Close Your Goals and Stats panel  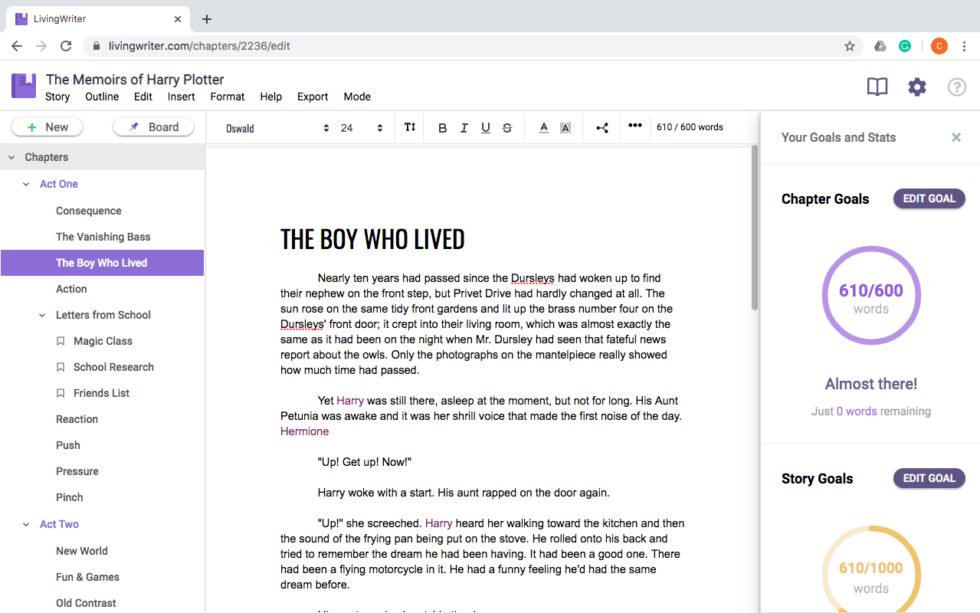pos(956,137)
